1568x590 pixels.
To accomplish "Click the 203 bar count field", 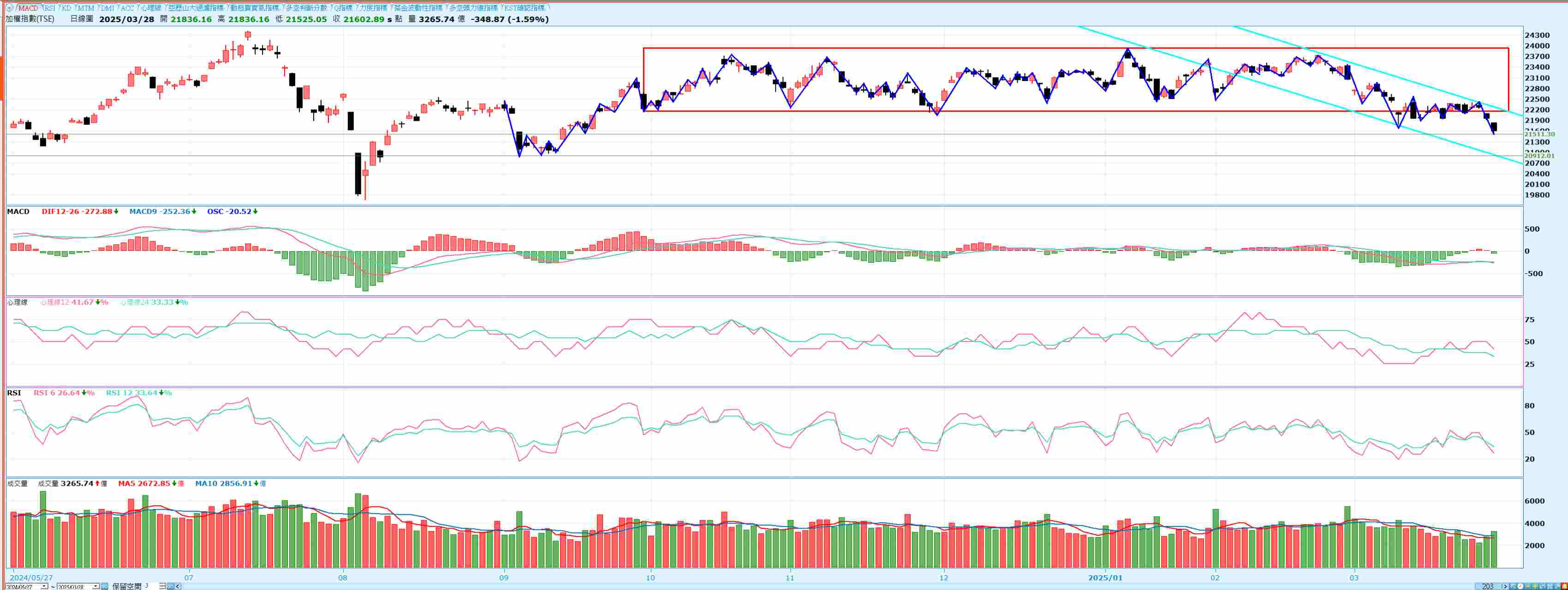I will (x=1489, y=586).
